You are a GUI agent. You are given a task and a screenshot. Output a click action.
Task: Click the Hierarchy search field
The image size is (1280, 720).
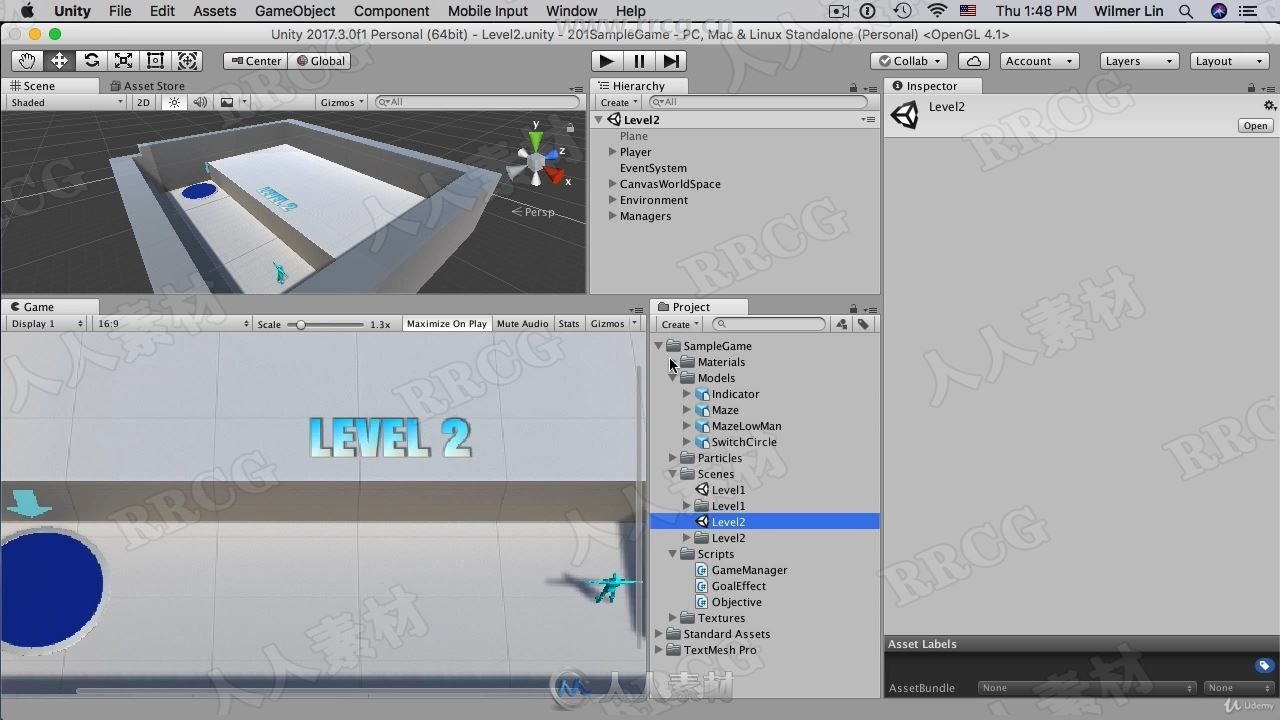tap(758, 102)
